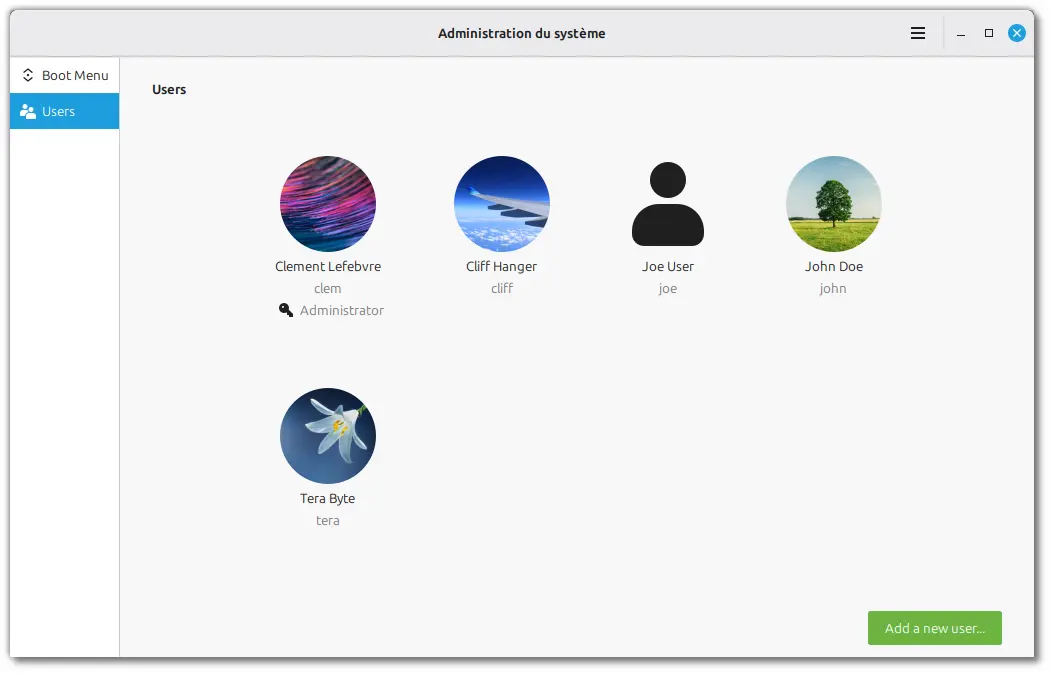
Task: Open the Boot Menu section
Action: (64, 75)
